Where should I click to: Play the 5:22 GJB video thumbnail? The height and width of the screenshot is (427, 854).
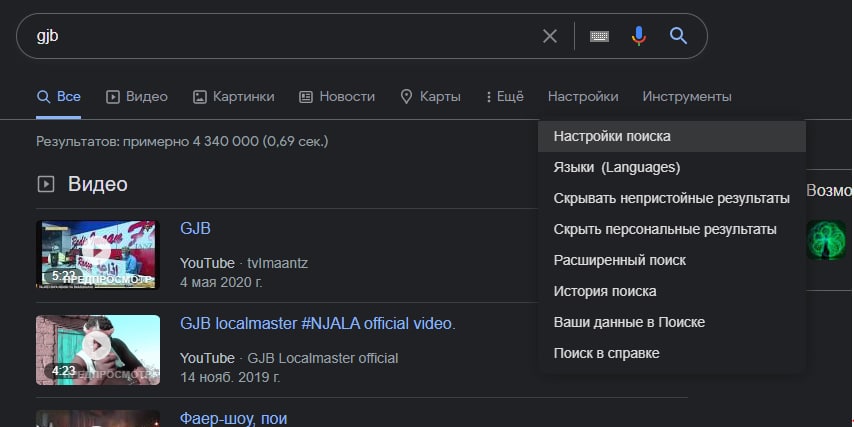coord(98,254)
